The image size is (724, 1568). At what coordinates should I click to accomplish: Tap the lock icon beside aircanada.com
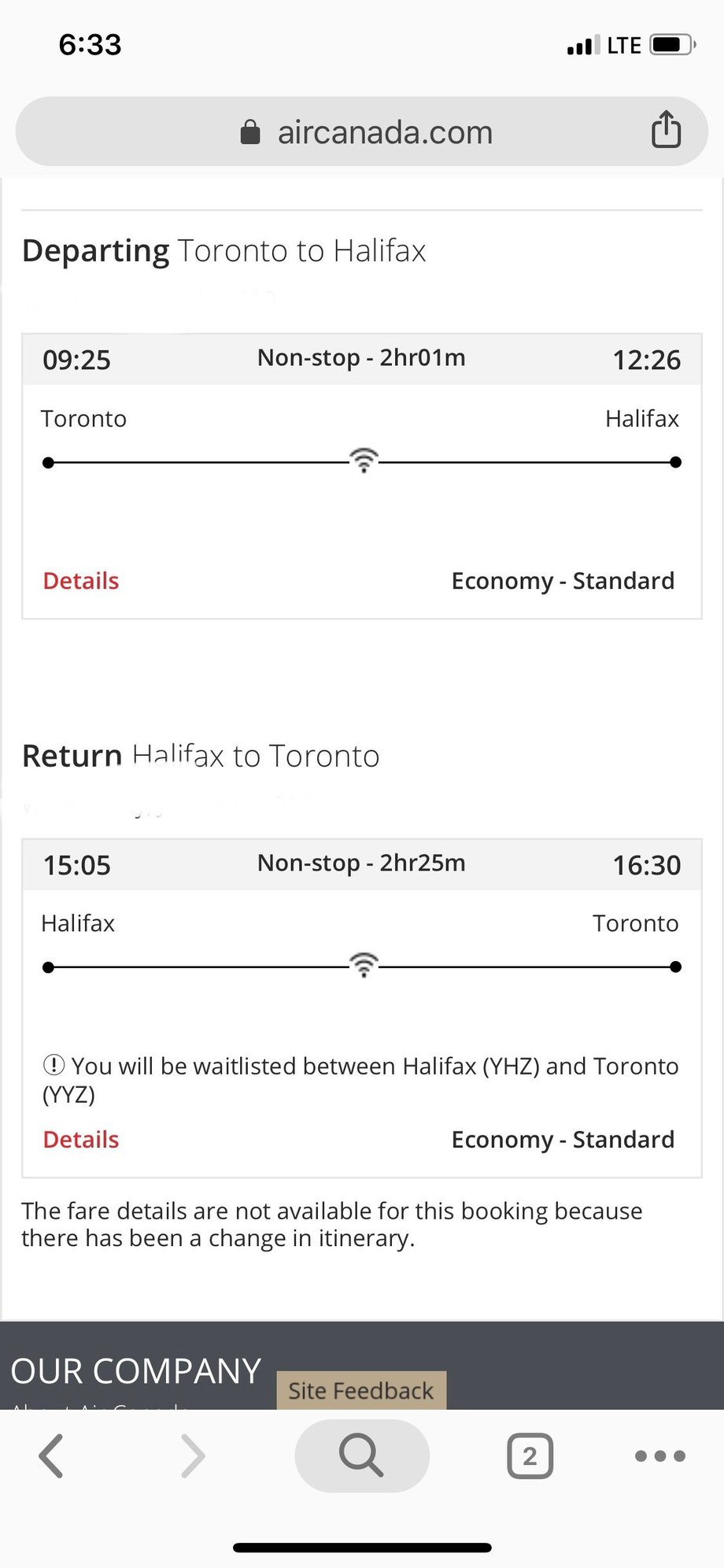click(x=250, y=132)
